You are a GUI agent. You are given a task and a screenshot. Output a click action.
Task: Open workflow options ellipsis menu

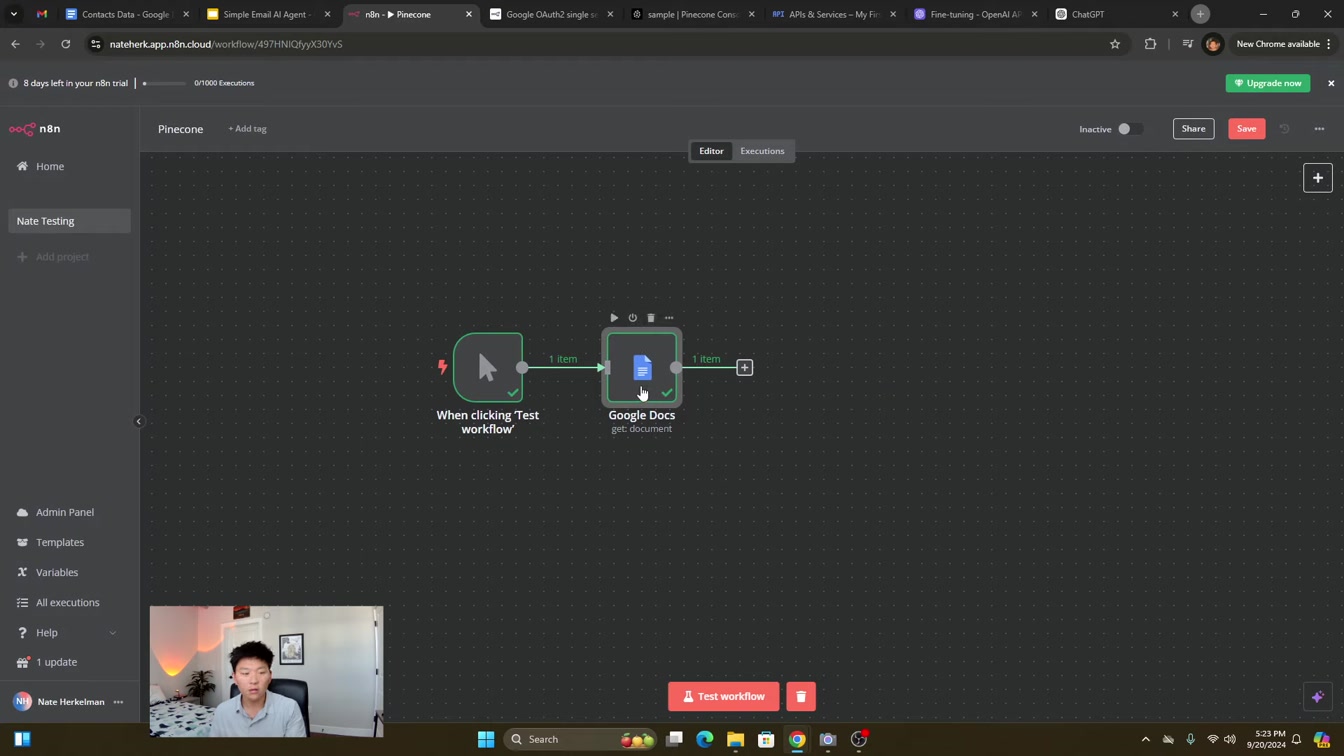pyautogui.click(x=1319, y=129)
